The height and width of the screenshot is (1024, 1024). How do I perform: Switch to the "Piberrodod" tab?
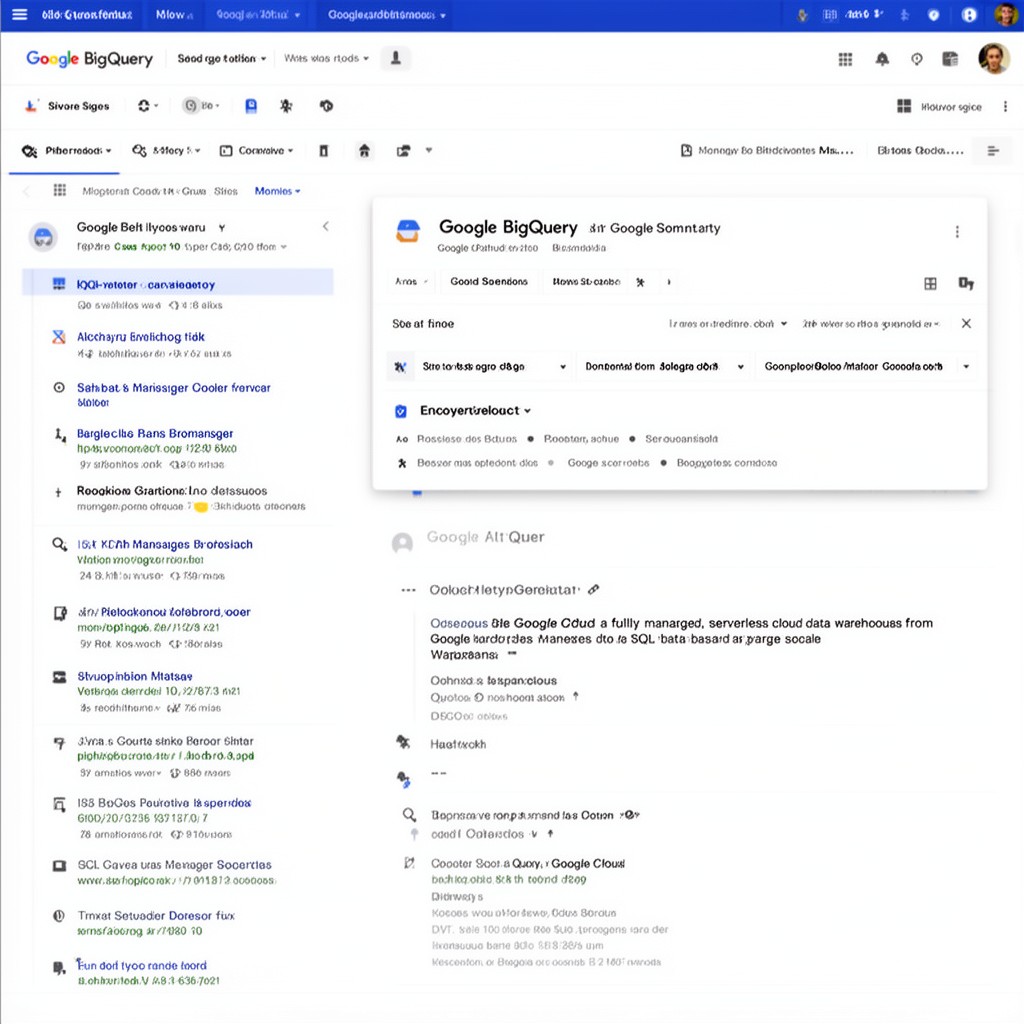click(67, 151)
